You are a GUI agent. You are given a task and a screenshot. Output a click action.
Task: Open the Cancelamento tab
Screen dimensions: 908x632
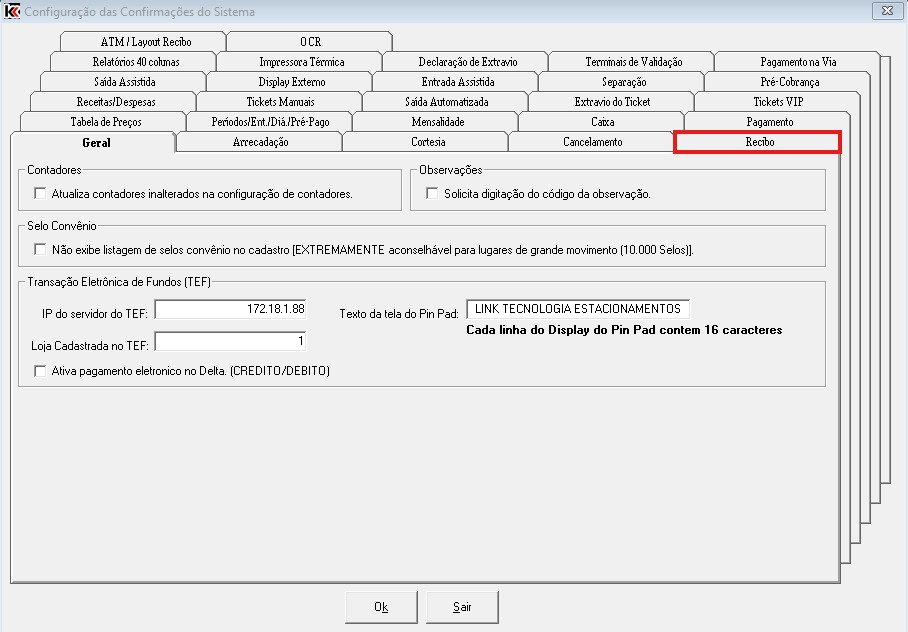click(x=592, y=143)
